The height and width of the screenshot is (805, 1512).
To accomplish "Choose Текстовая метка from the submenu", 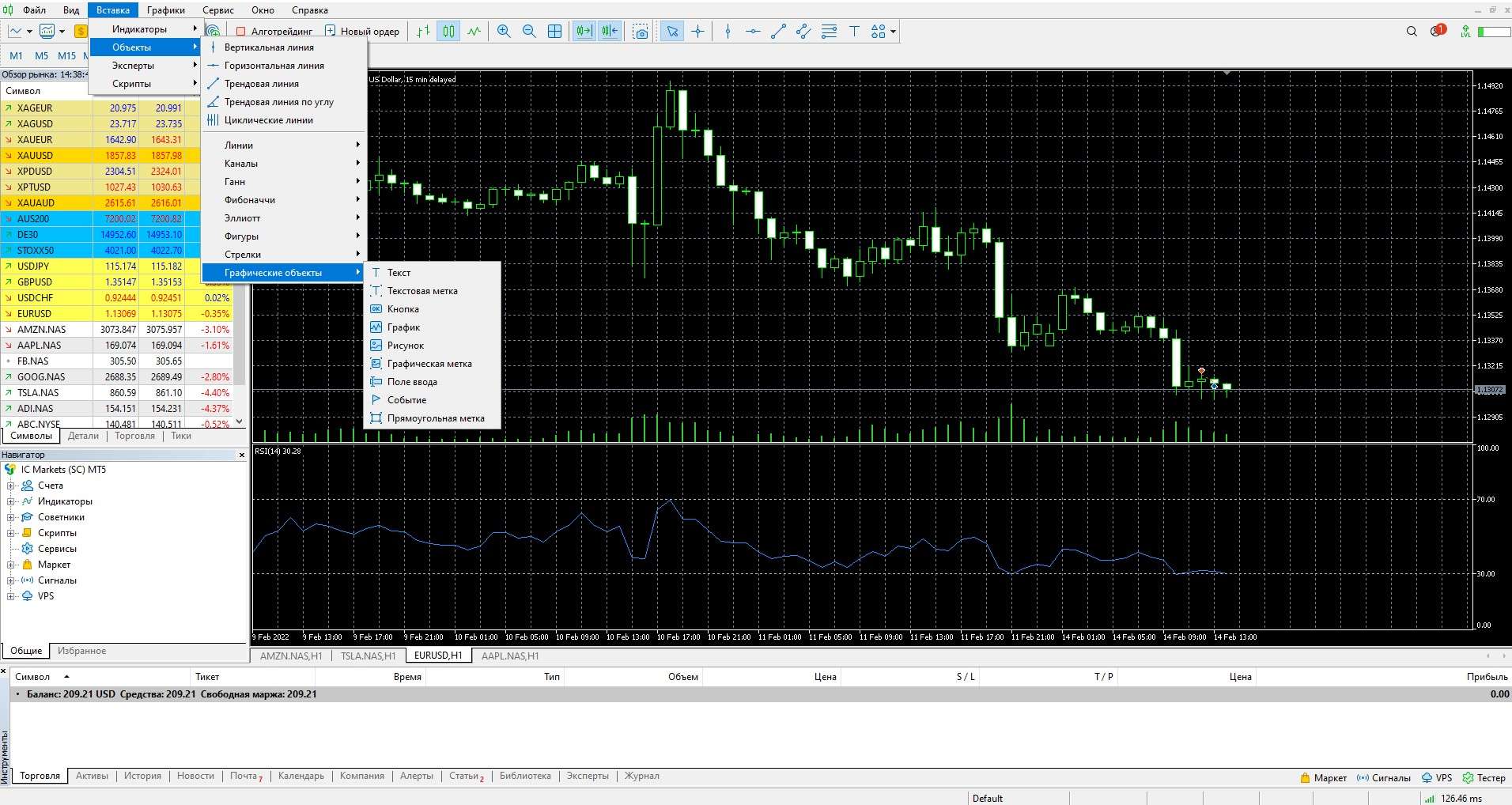I will (x=432, y=291).
